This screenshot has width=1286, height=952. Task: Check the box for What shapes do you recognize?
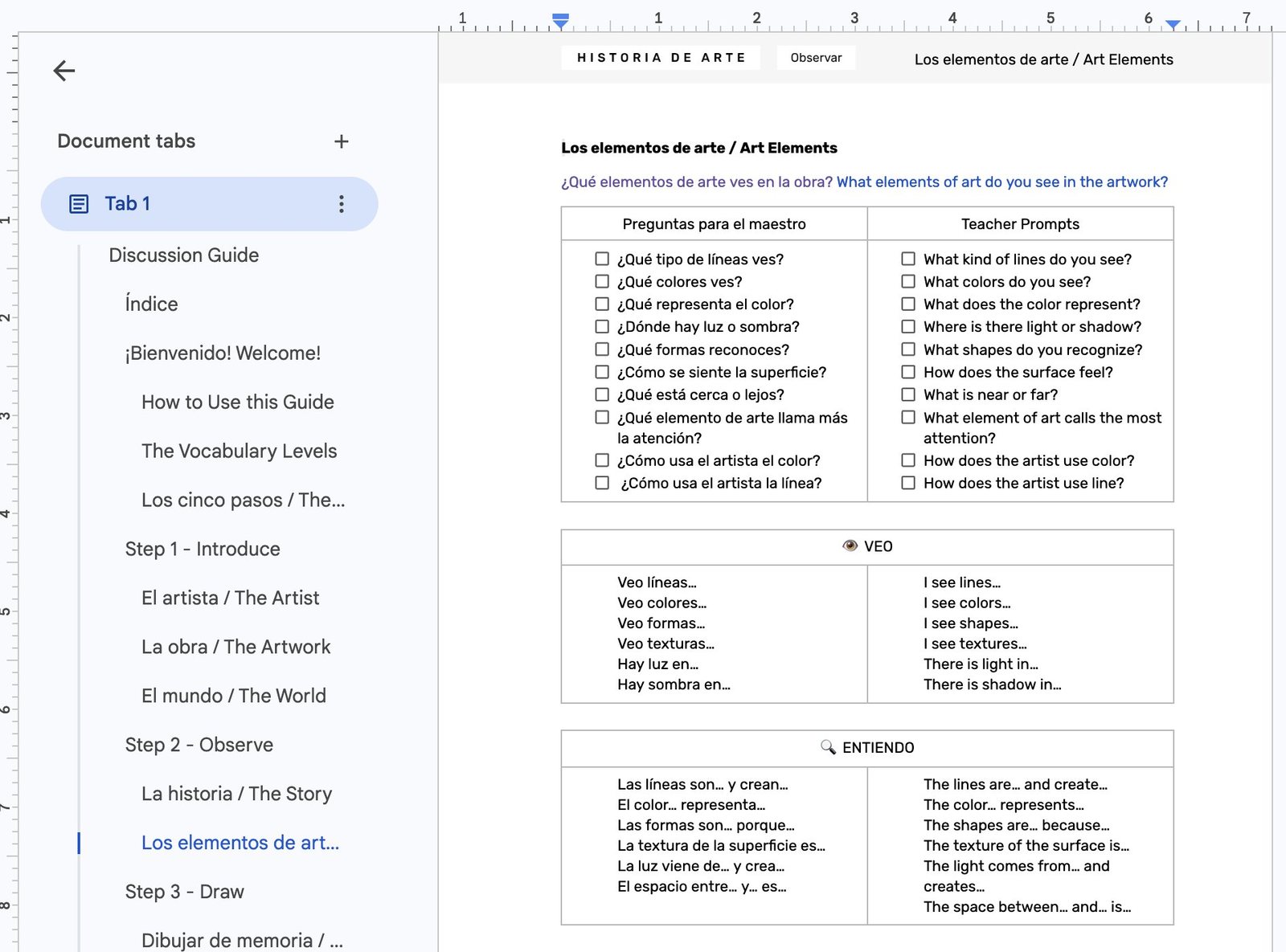point(908,349)
